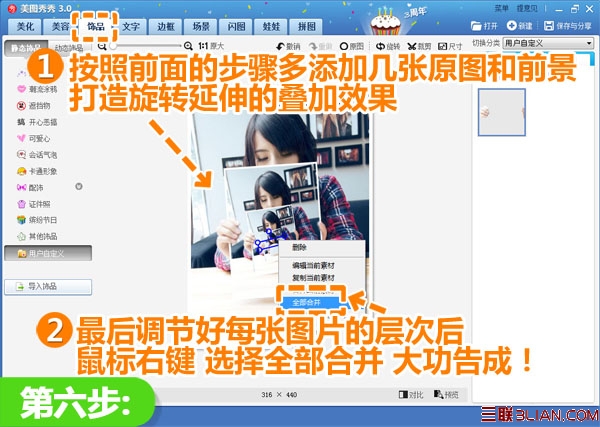Viewport: 600px width, 427px height.
Task: Click the zoom slider handle
Action: point(112,46)
